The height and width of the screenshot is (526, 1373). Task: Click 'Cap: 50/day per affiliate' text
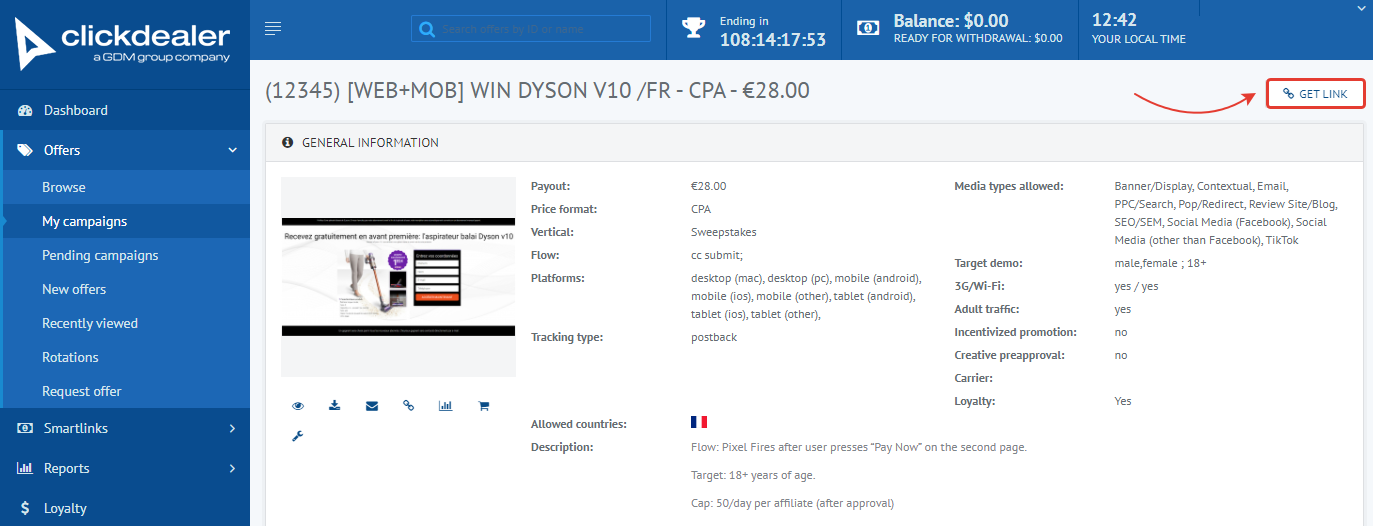pos(792,503)
